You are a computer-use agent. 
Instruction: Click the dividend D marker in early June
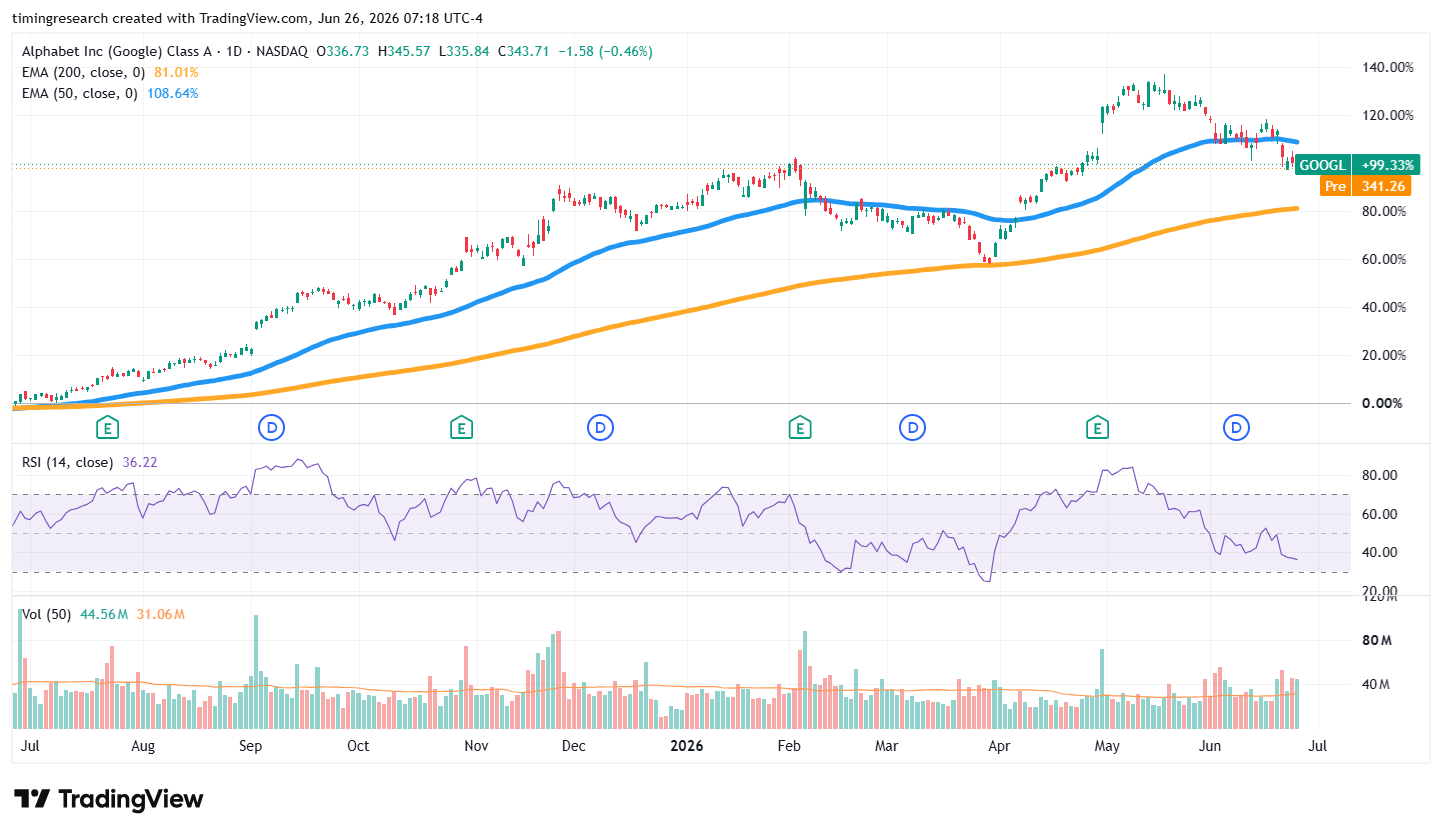1237,428
